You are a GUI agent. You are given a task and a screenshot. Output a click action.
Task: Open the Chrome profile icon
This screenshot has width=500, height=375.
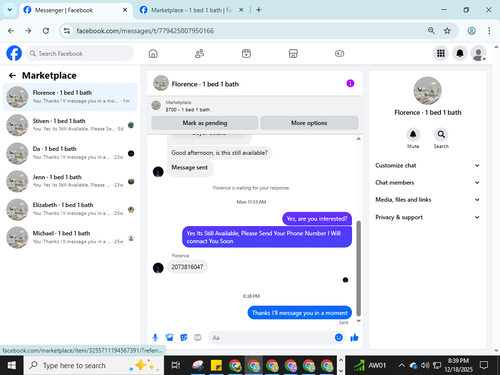471,31
